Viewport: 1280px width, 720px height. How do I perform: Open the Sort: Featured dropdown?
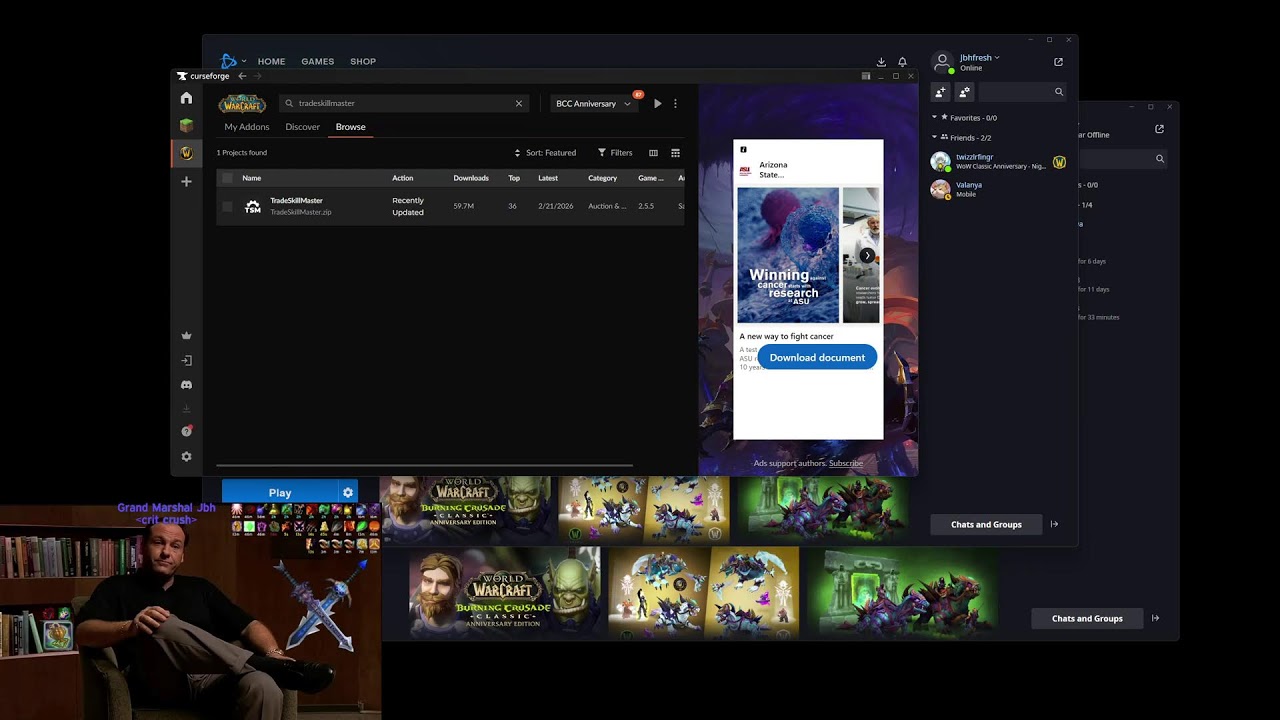coord(545,153)
